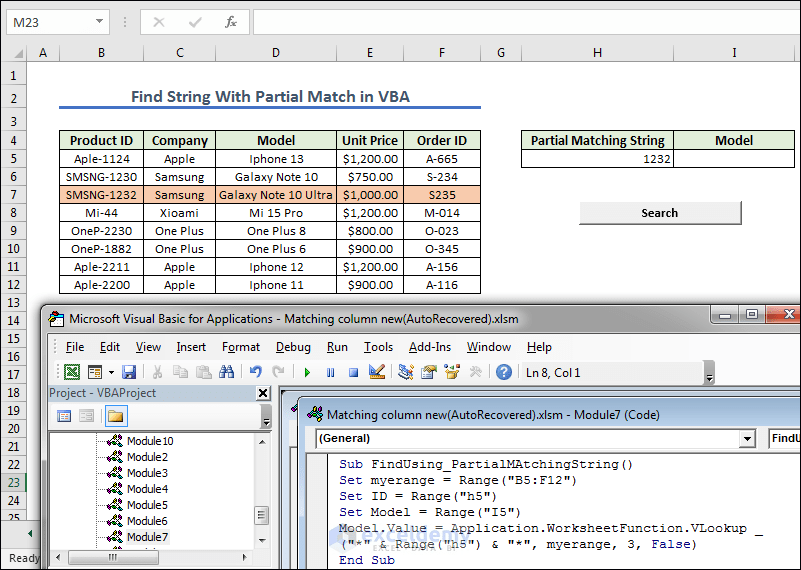The height and width of the screenshot is (570, 801).
Task: Click the Search button on the worksheet
Action: 659,213
